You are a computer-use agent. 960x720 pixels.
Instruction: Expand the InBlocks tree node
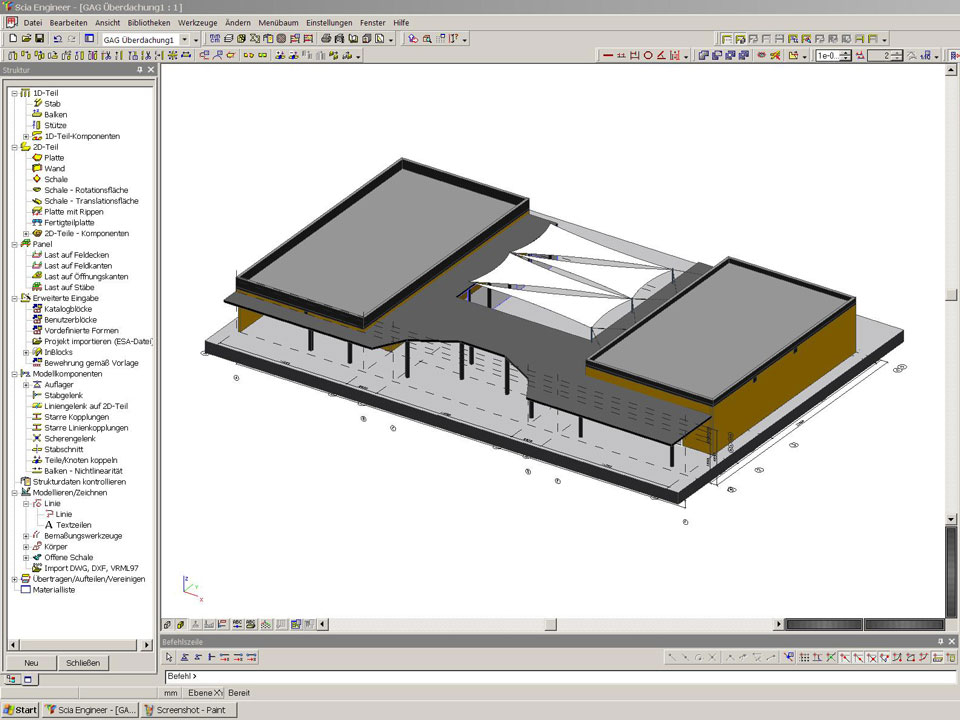pyautogui.click(x=26, y=352)
